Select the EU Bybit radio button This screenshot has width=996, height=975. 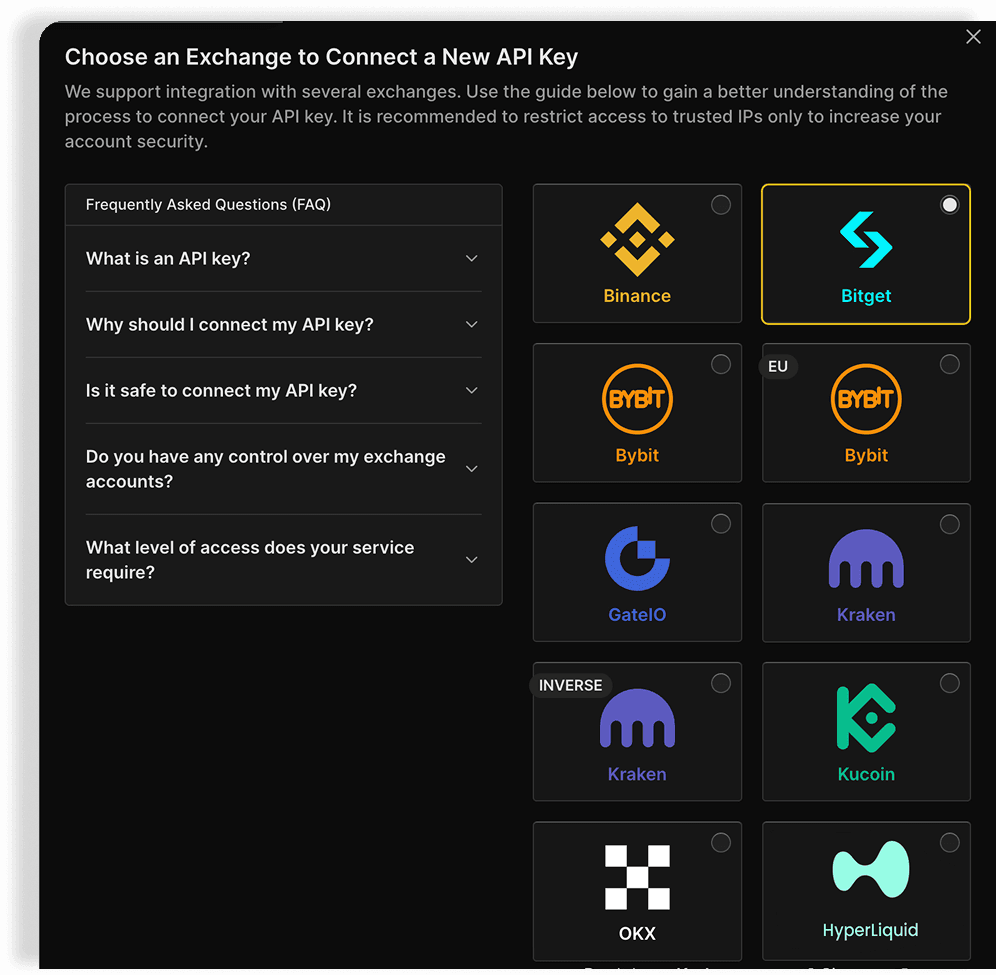(x=949, y=364)
